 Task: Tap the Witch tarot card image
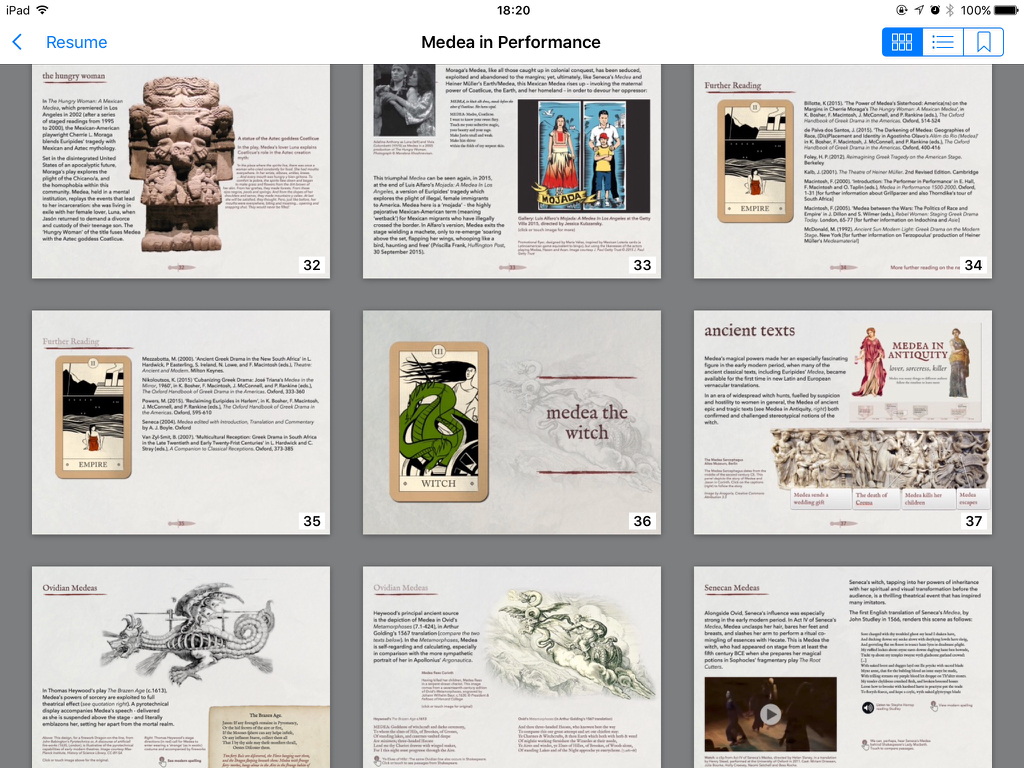pos(439,421)
